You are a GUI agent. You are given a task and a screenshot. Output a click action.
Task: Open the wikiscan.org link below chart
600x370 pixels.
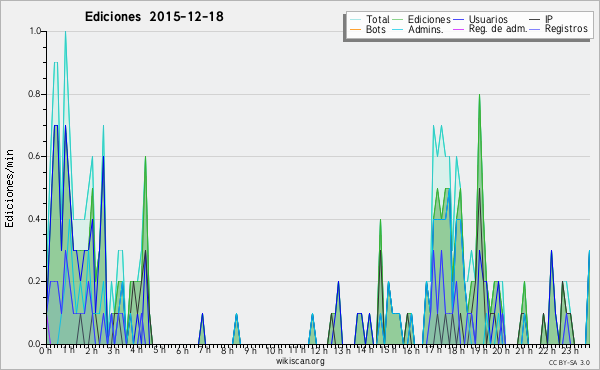coord(300,361)
